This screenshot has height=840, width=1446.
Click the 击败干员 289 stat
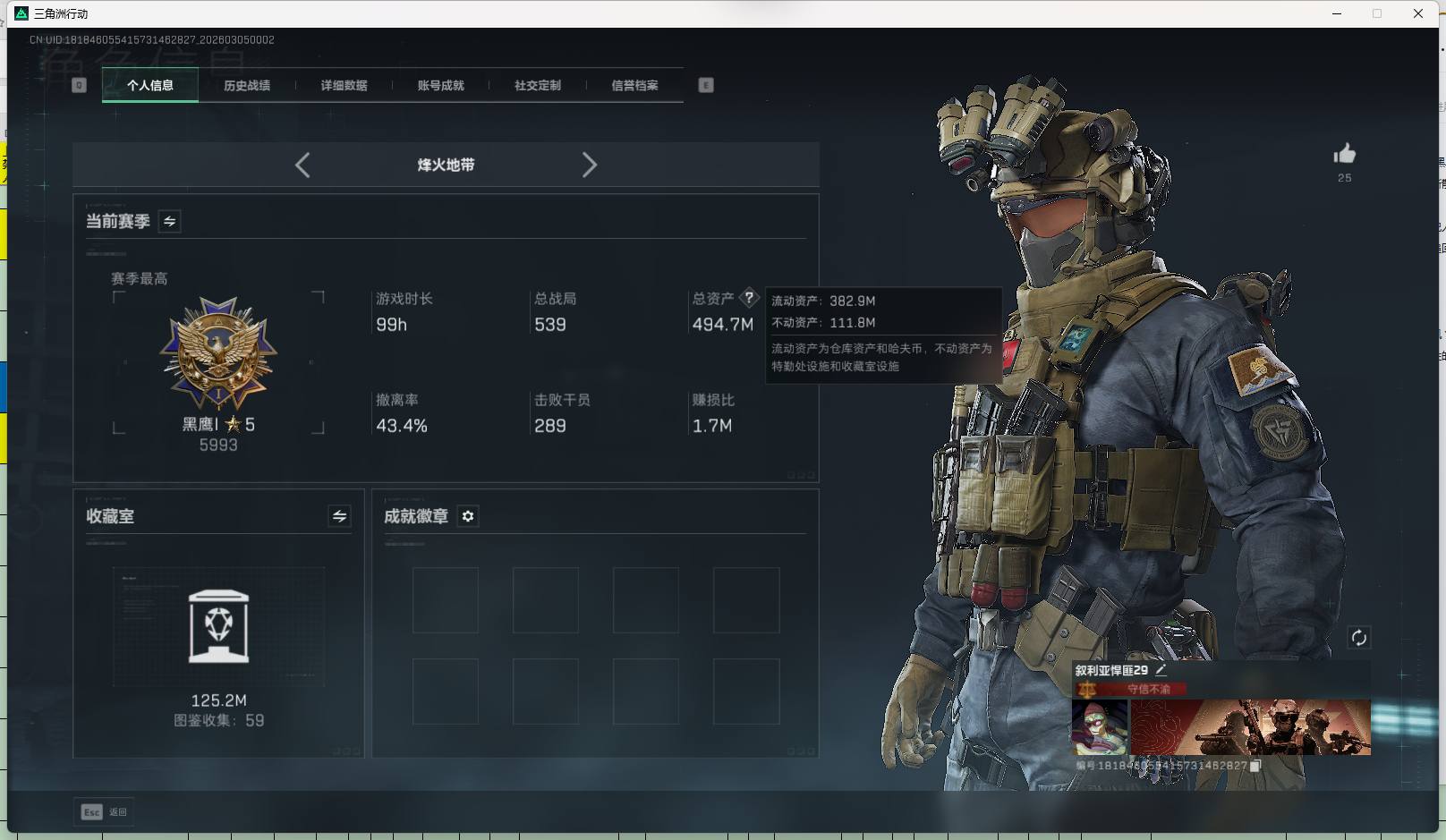562,413
